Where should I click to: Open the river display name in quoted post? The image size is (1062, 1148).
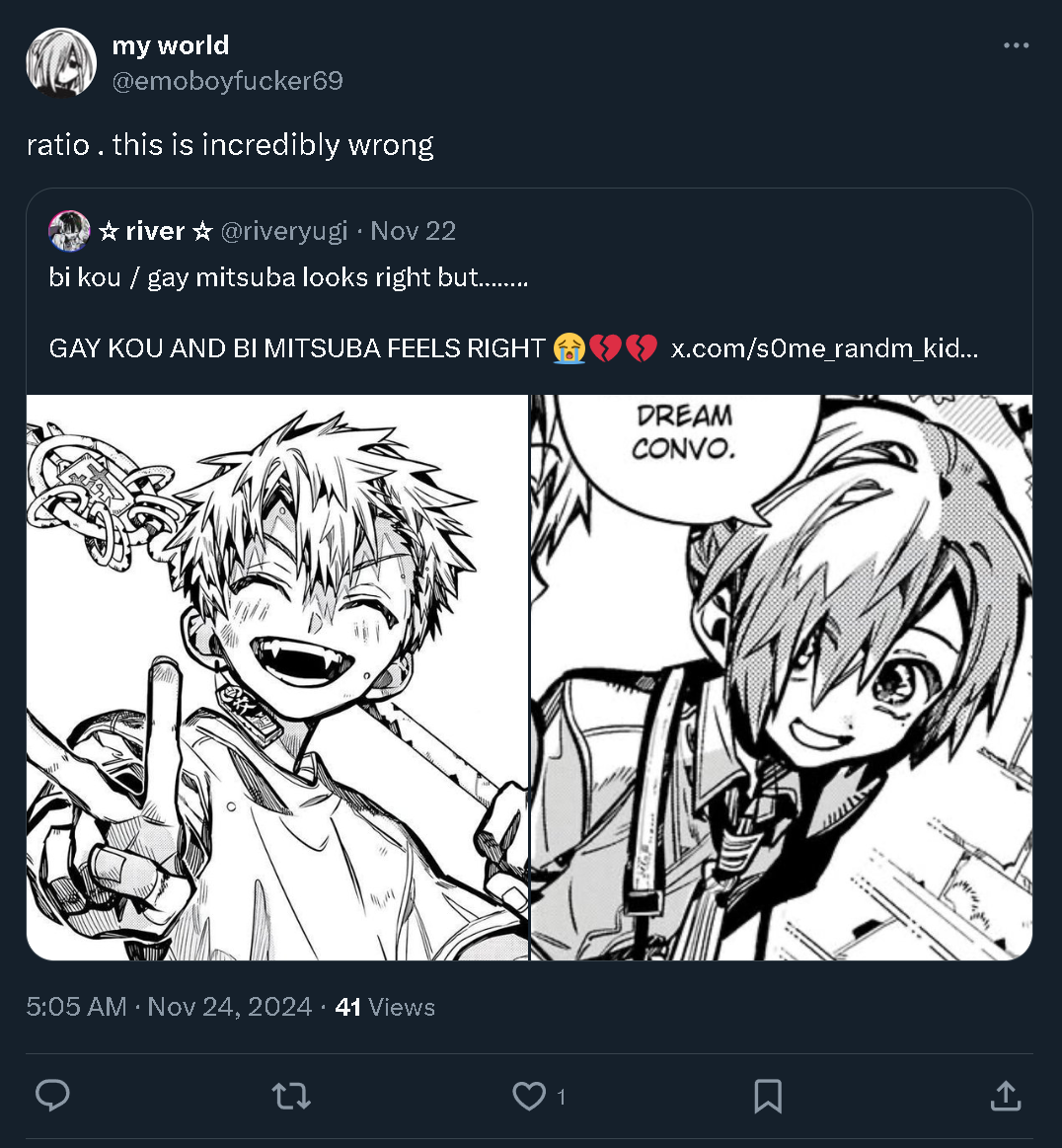(155, 231)
